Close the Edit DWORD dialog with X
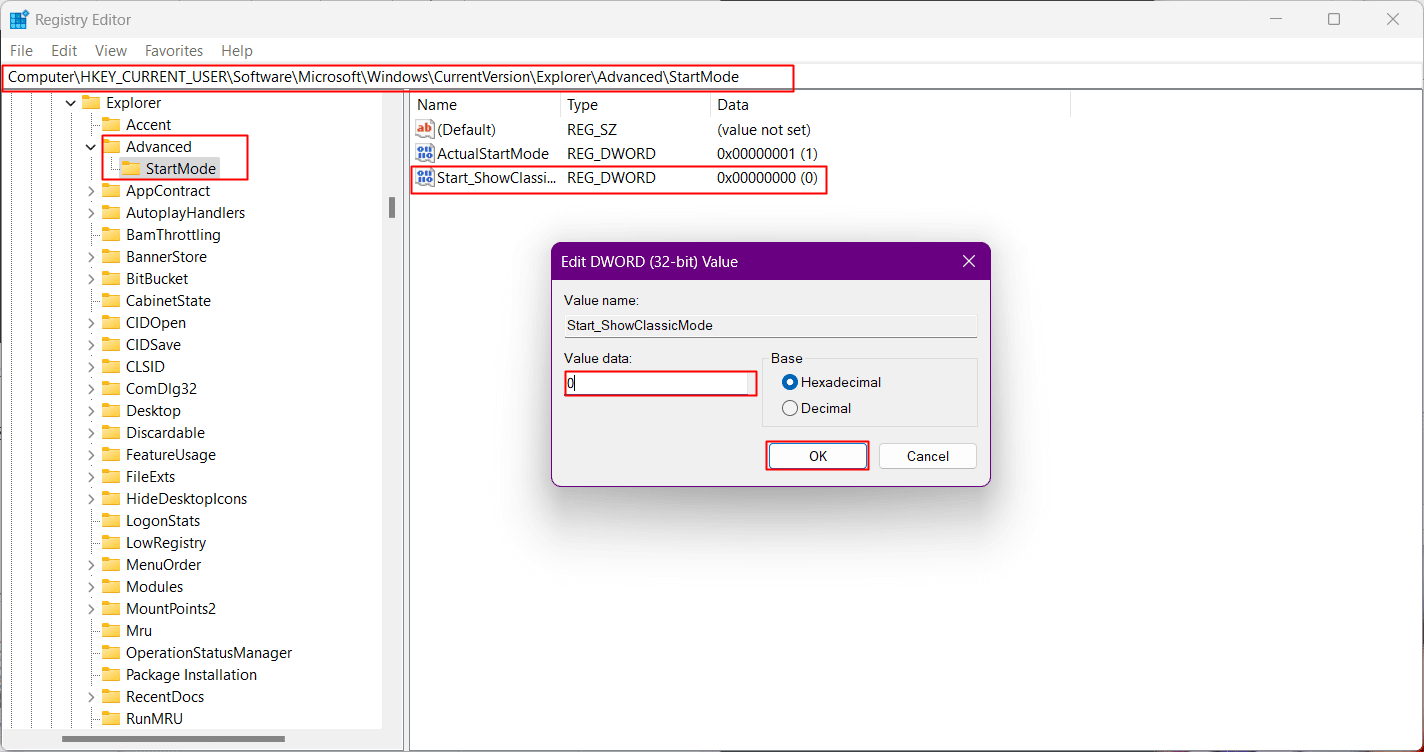This screenshot has height=752, width=1424. tap(968, 261)
